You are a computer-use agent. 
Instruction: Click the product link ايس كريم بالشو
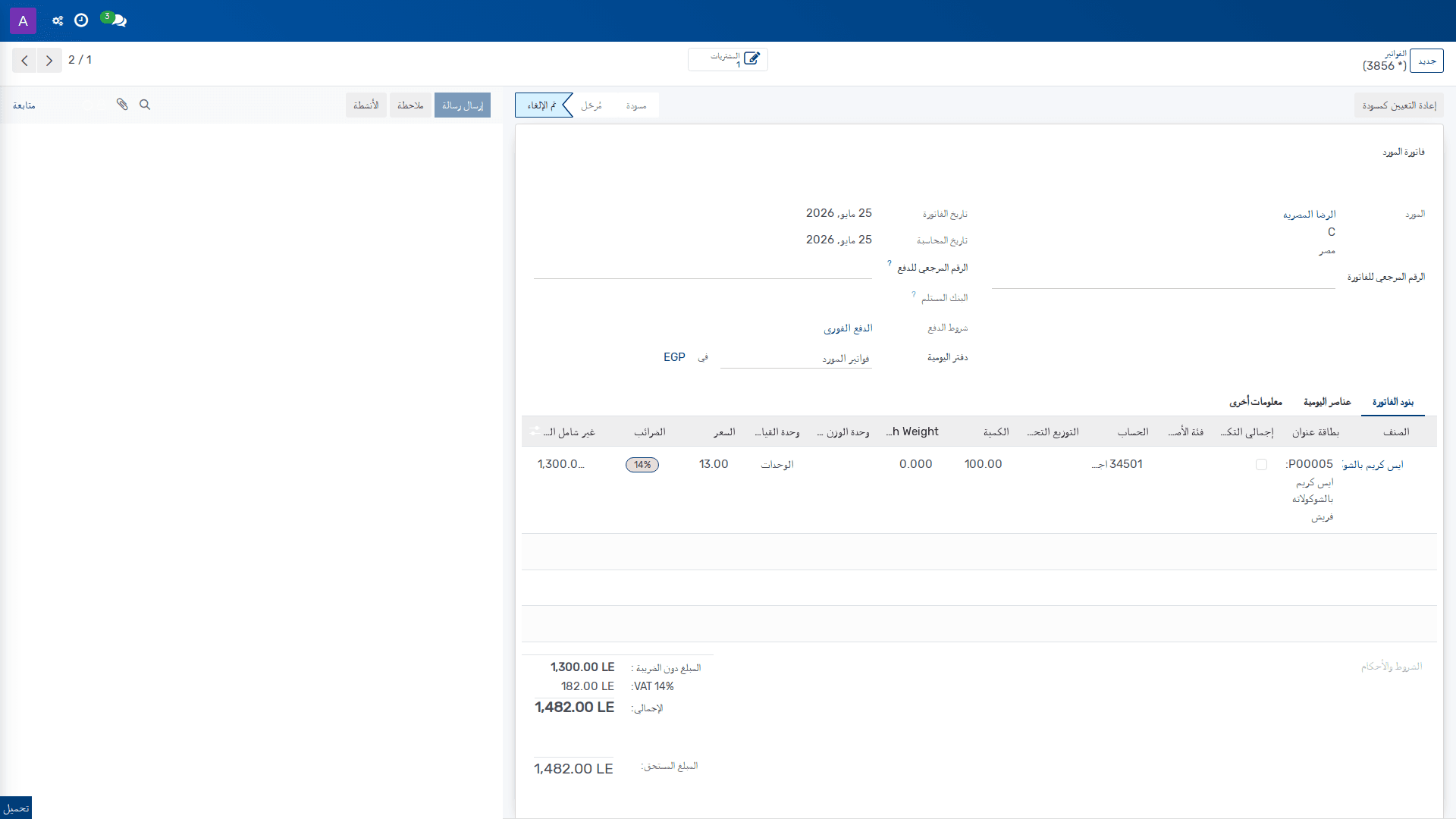click(1373, 465)
